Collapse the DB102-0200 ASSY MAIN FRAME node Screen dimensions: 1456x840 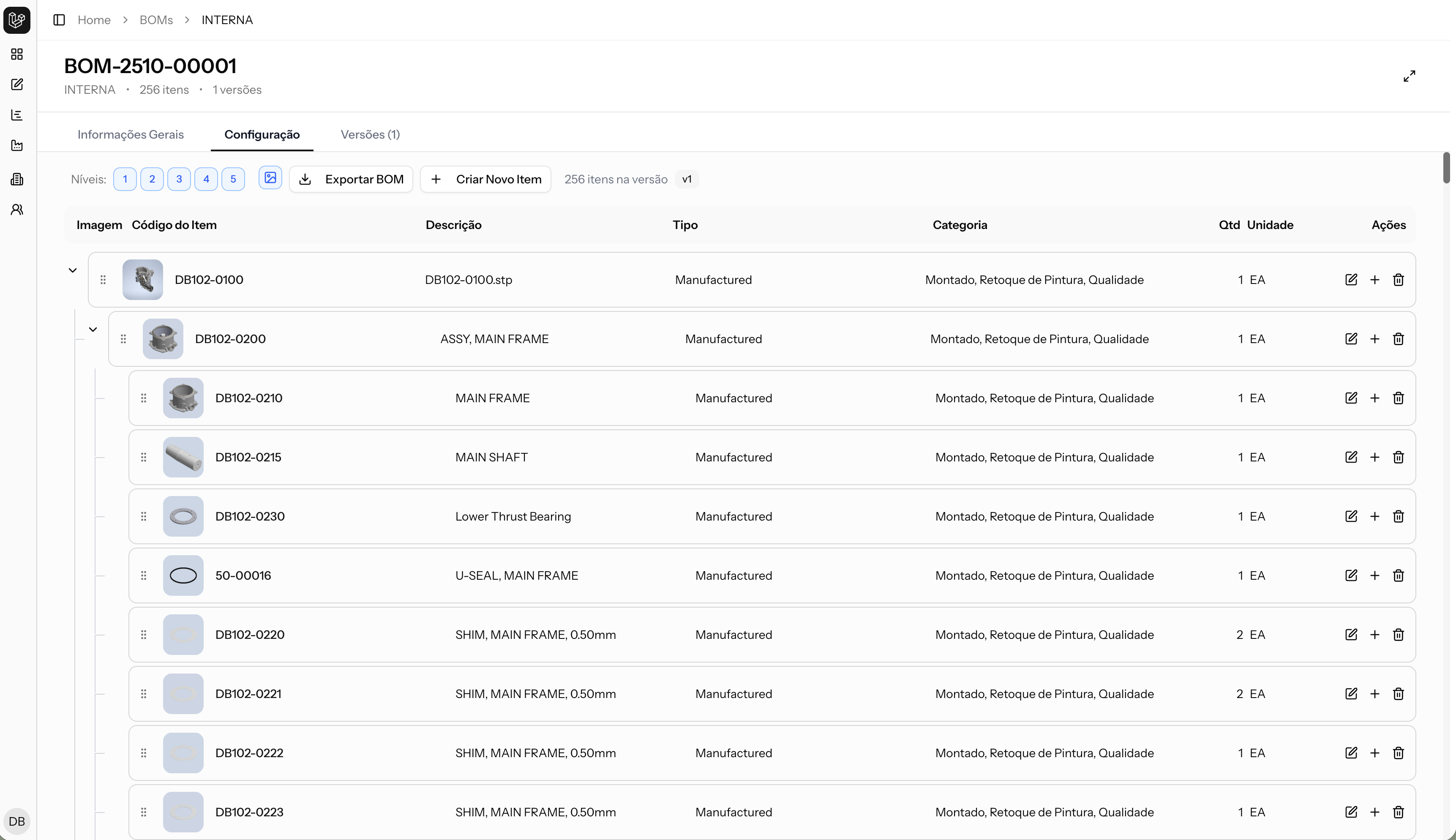[x=93, y=330]
